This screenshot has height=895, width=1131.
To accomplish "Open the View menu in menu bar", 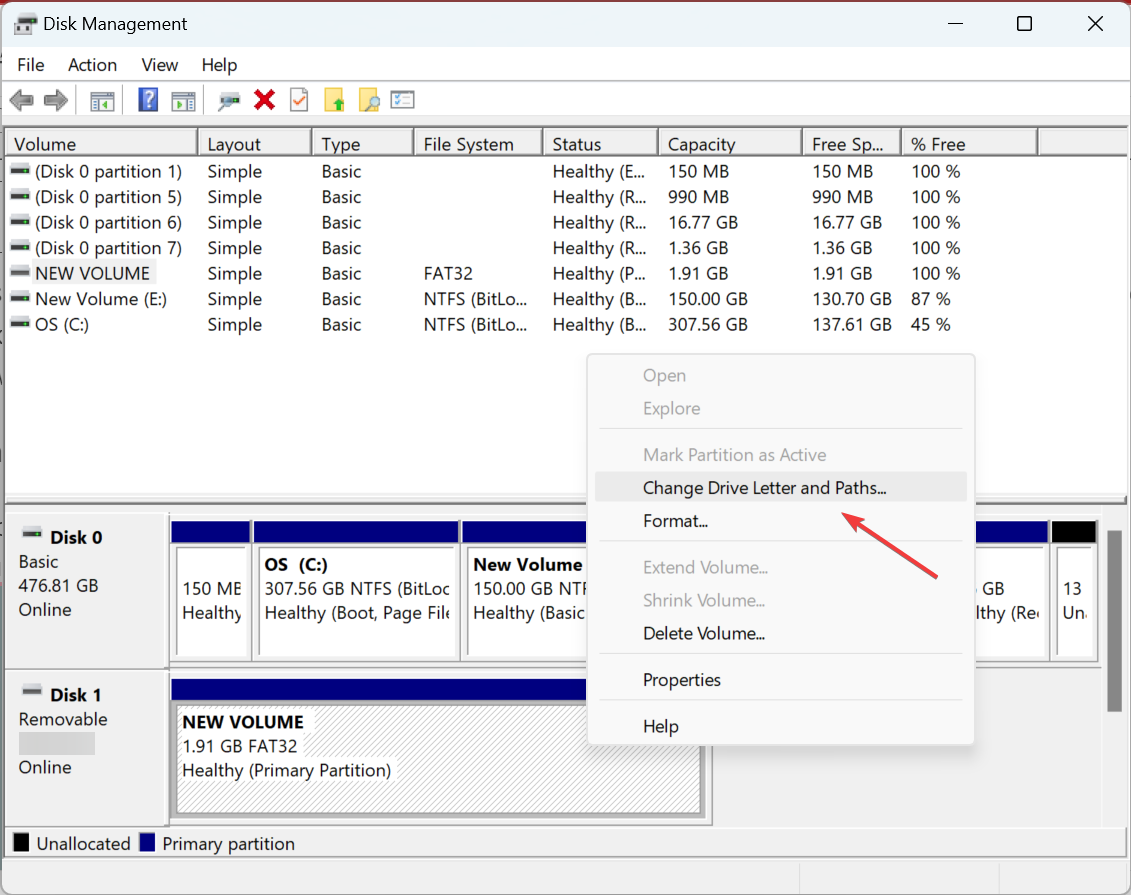I will 159,65.
